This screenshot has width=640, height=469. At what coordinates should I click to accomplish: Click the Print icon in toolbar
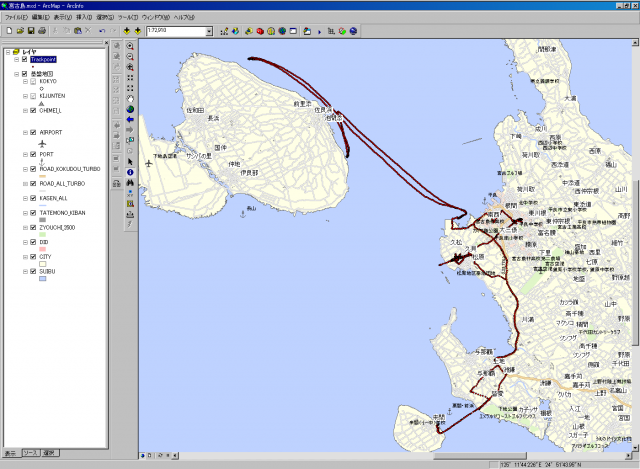pos(43,31)
